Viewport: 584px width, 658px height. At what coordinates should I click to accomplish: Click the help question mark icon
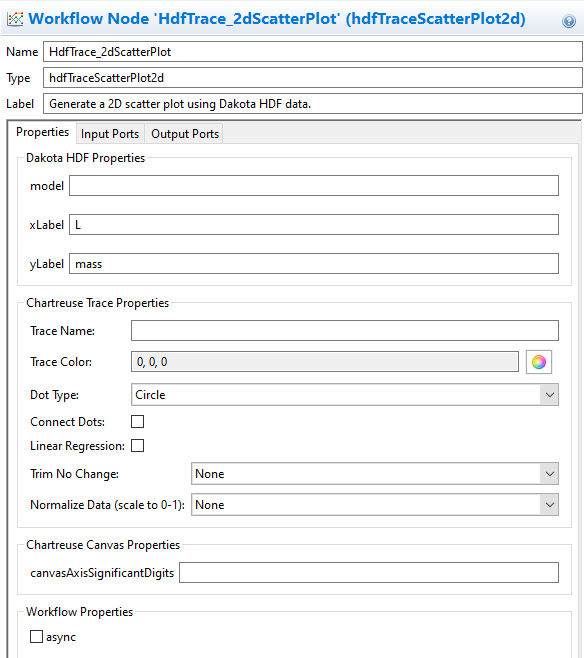568,21
